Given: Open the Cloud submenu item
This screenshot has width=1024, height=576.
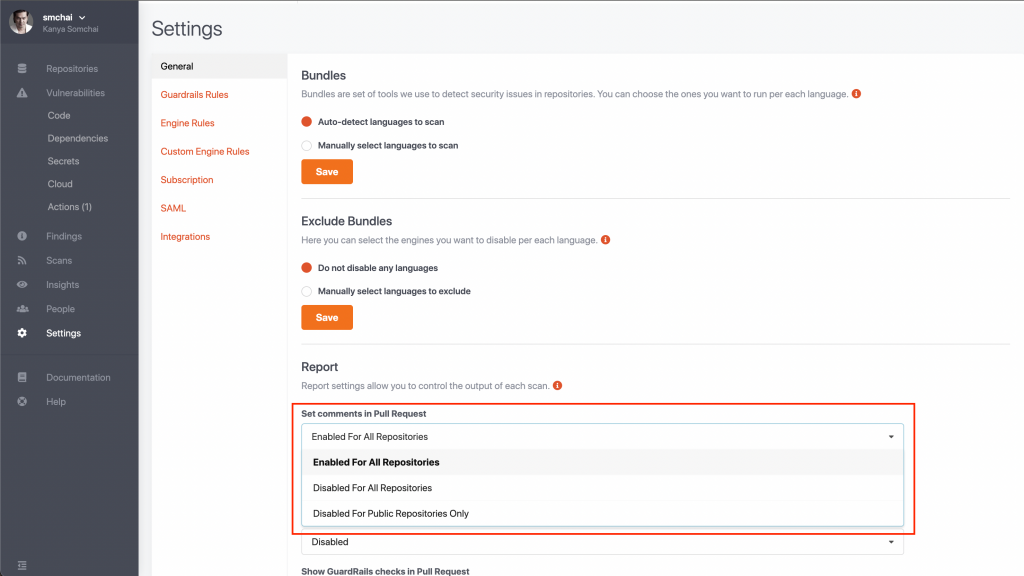Looking at the screenshot, I should point(60,184).
